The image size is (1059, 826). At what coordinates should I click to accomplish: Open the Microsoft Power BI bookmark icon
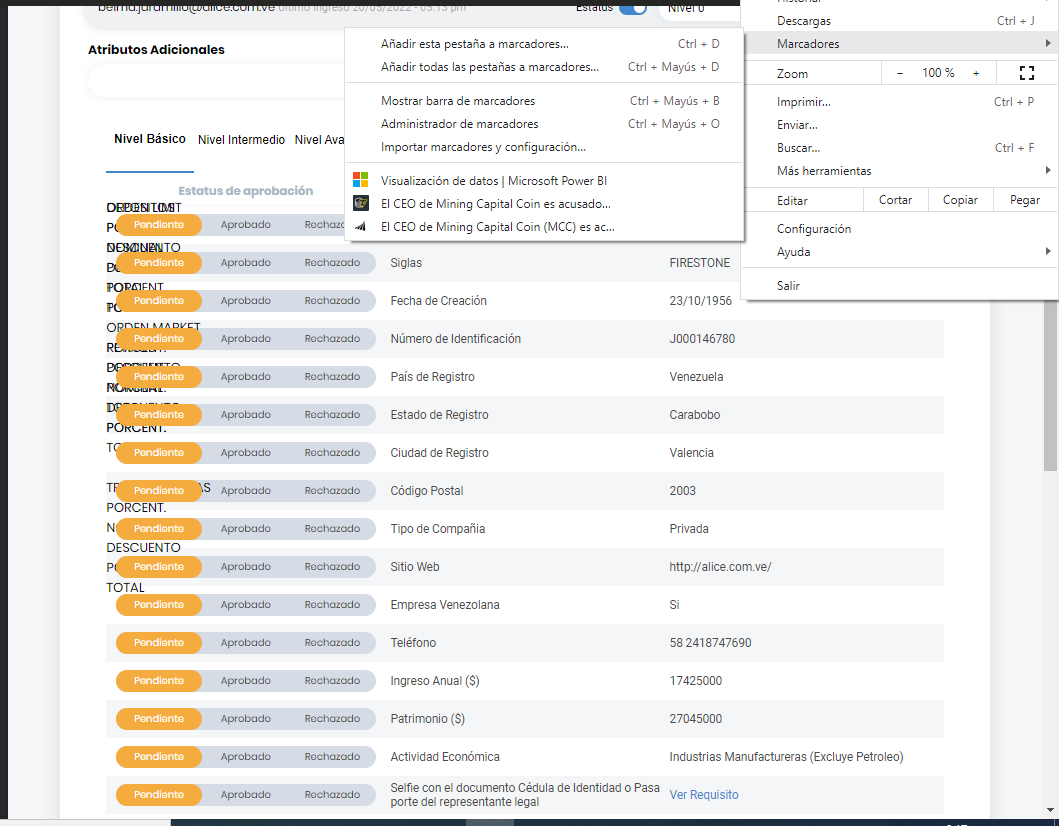361,181
